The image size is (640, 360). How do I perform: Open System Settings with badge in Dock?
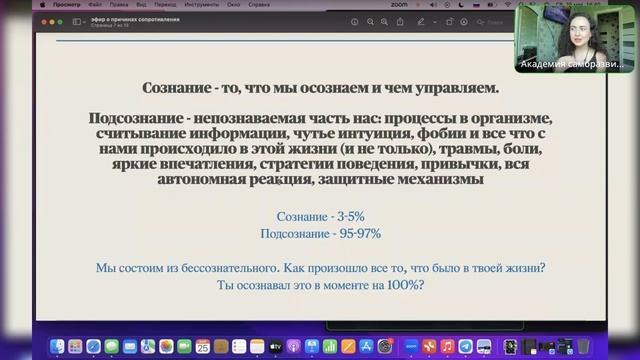point(384,347)
